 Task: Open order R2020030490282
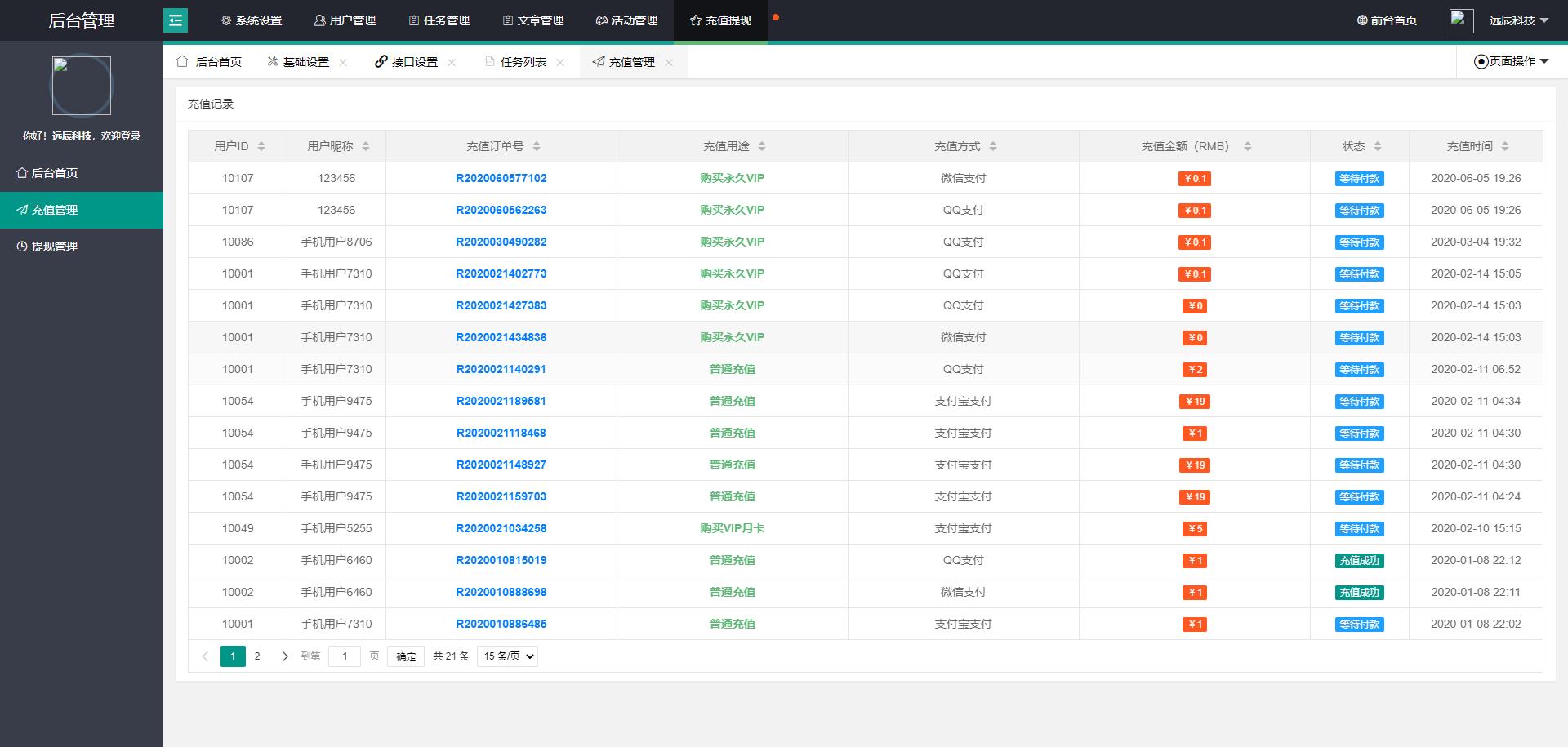(x=501, y=242)
